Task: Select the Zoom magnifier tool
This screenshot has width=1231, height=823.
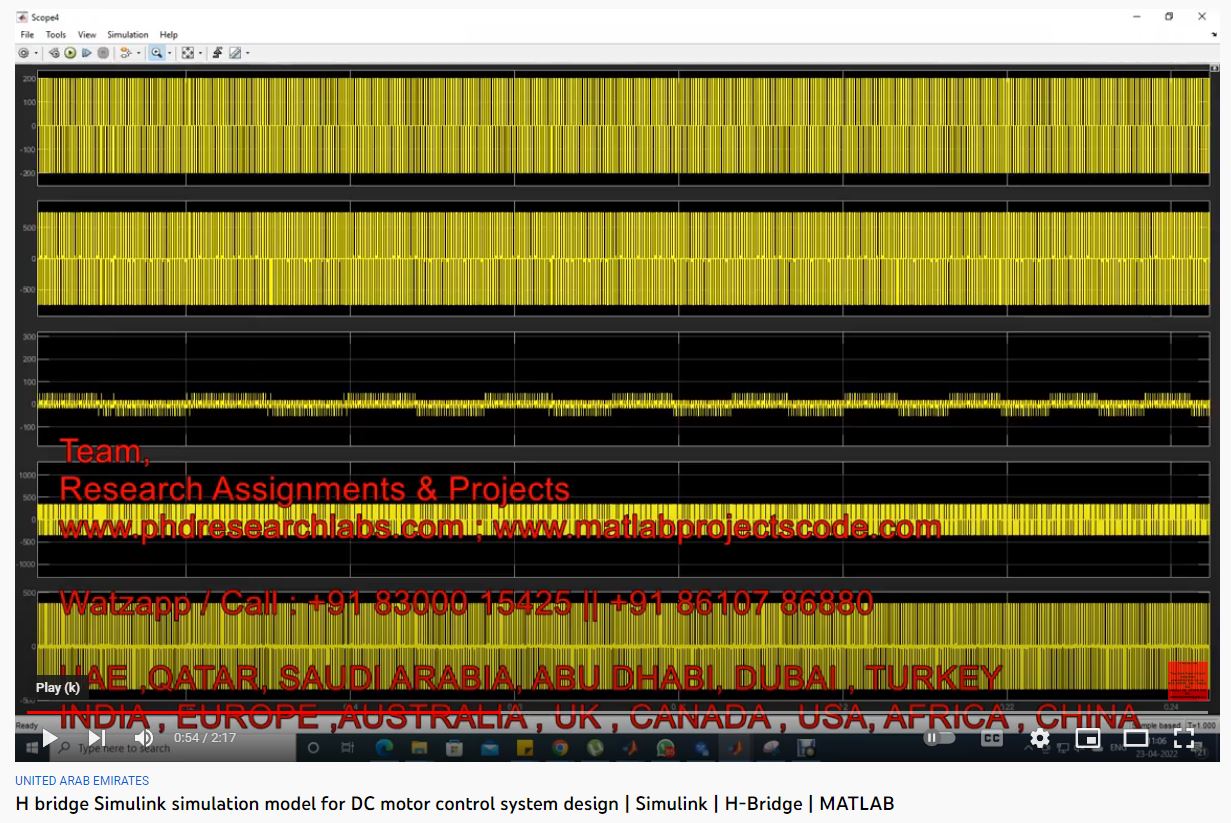Action: [156, 53]
